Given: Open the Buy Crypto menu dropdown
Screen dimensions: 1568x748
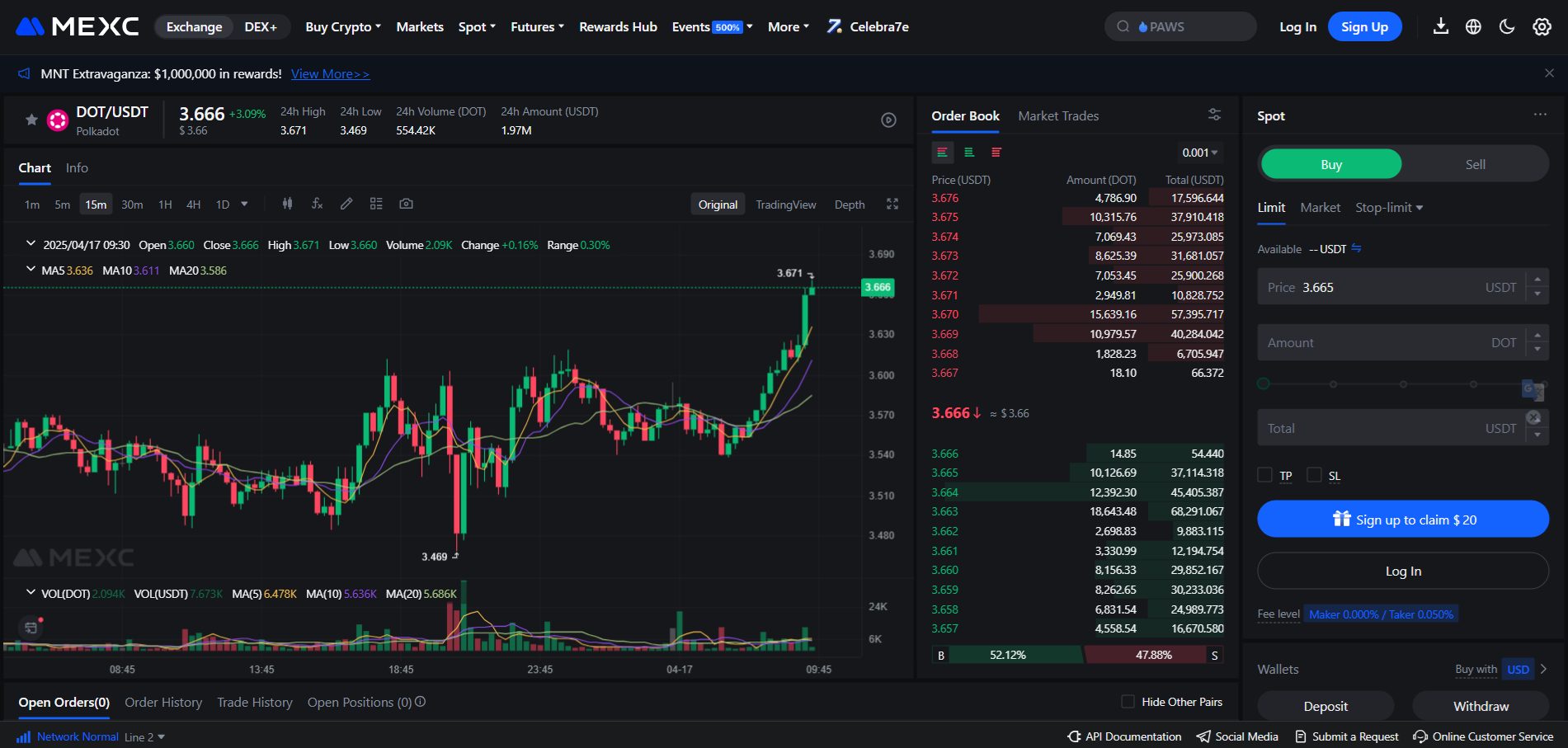Looking at the screenshot, I should (x=342, y=27).
